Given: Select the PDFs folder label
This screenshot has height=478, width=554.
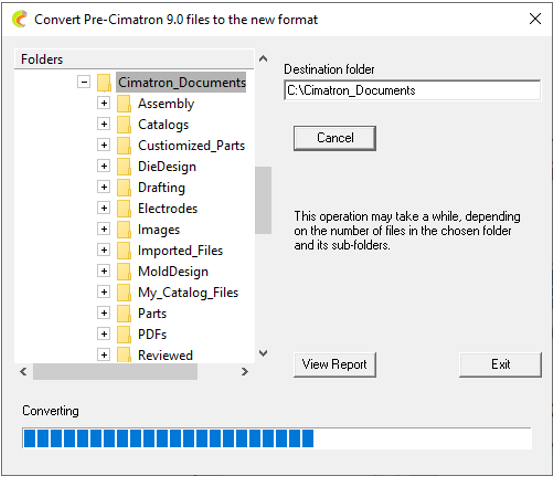Looking at the screenshot, I should coord(152,334).
